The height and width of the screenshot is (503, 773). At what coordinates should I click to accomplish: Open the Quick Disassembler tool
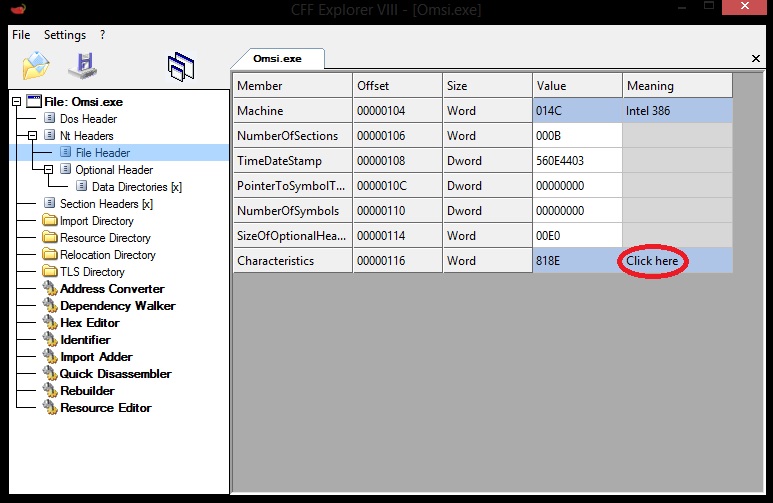[115, 374]
